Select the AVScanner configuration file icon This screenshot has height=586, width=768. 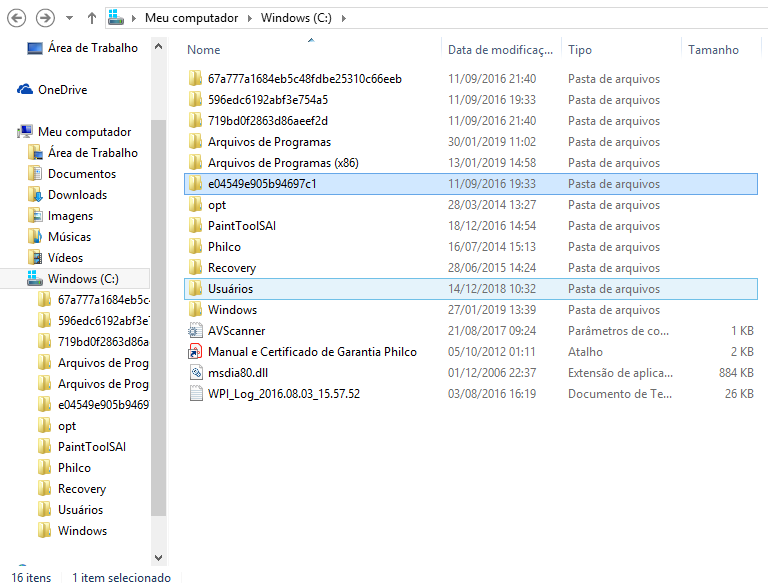tap(195, 331)
